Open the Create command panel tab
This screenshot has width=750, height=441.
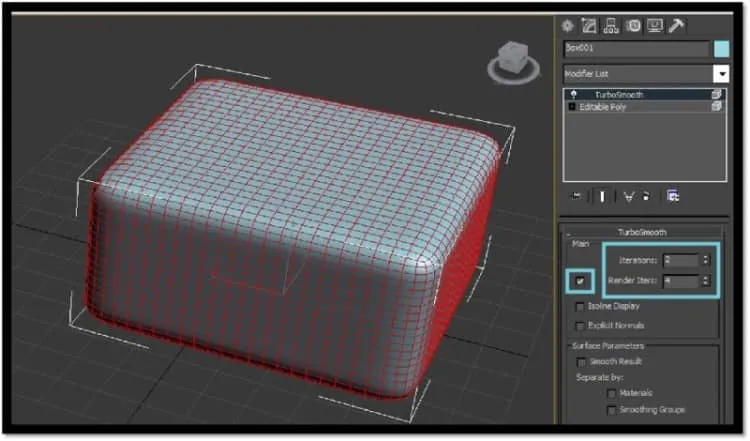click(x=568, y=26)
